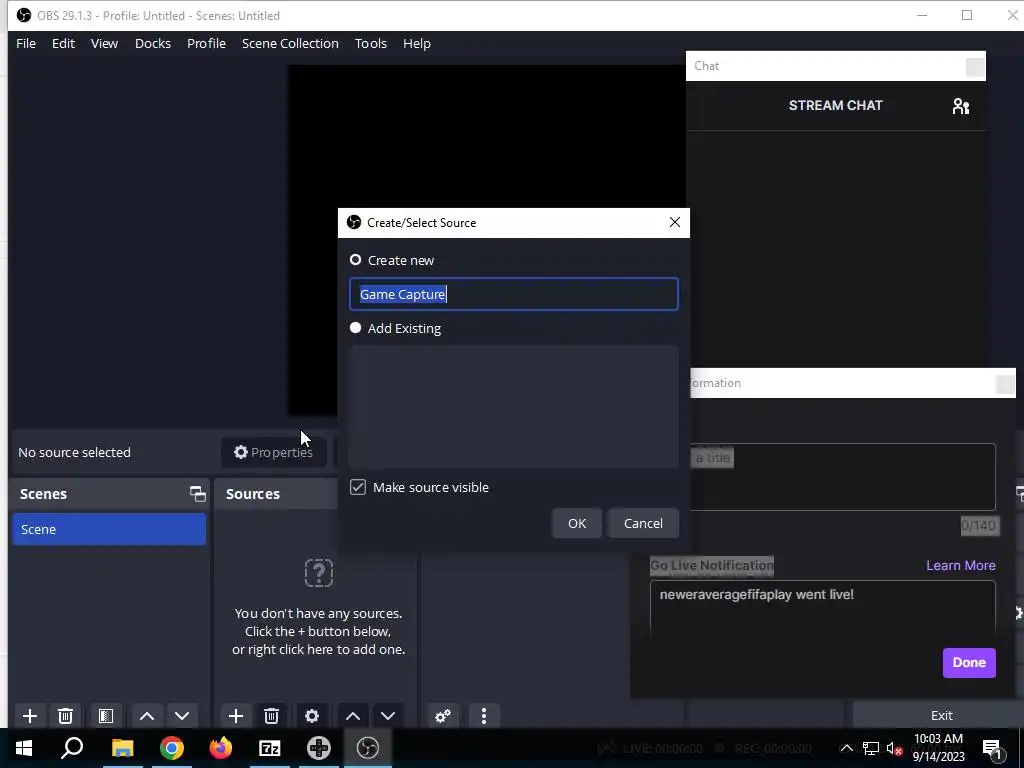This screenshot has width=1024, height=768.
Task: Open the gamepad app on taskbar
Action: click(319, 748)
